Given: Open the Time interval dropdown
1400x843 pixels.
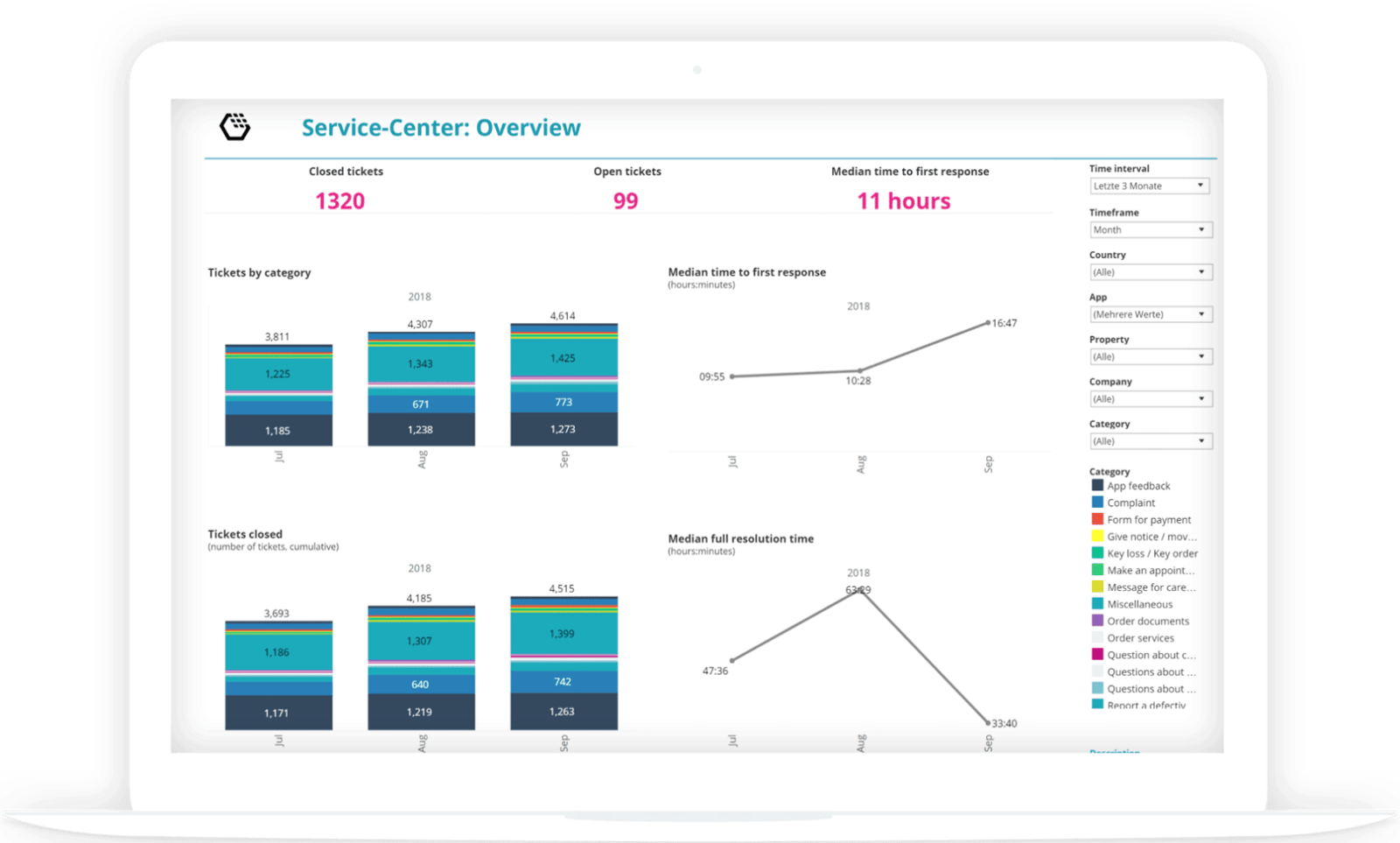Looking at the screenshot, I should click(1150, 186).
